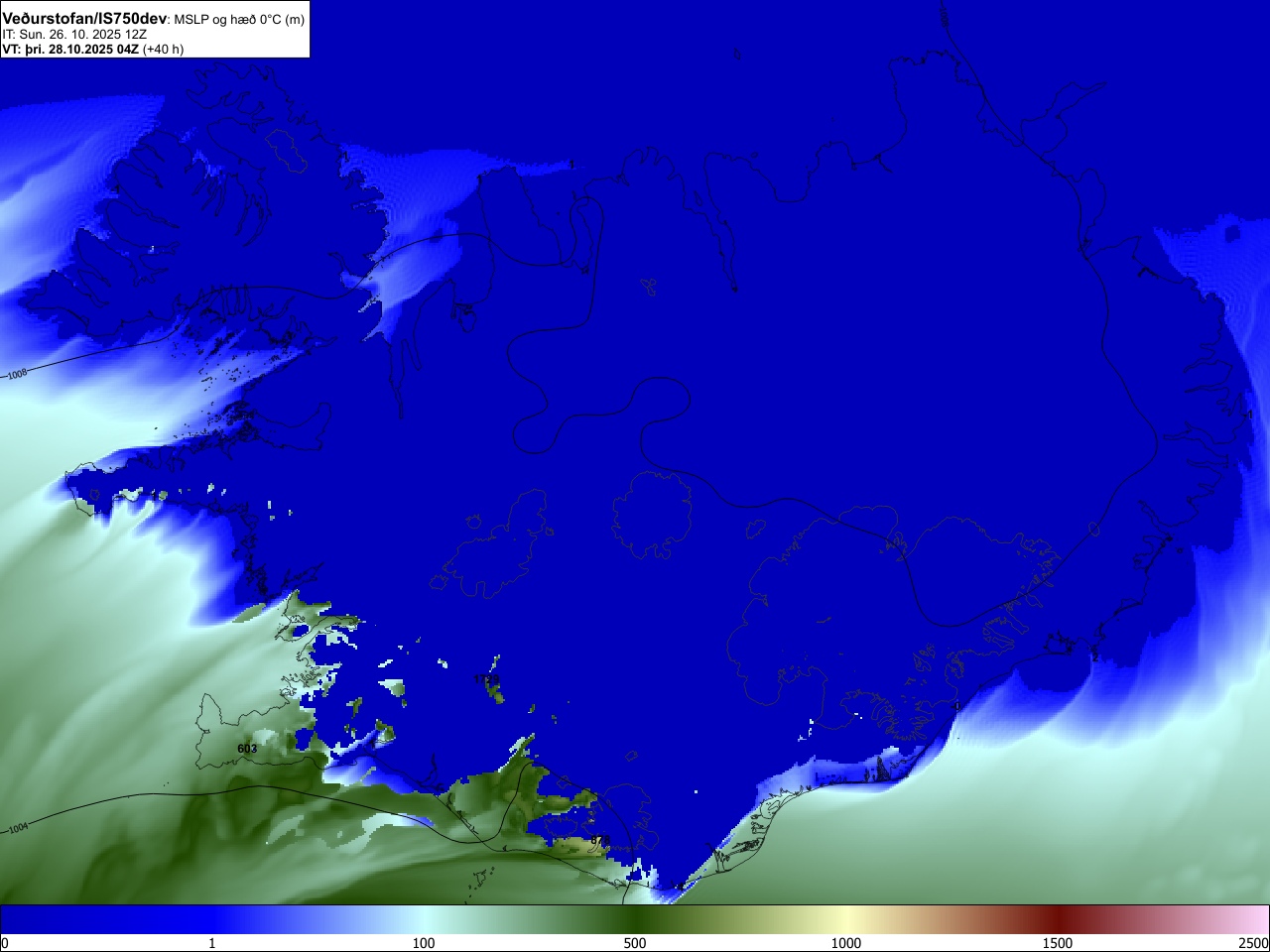Click the '1000' label on color scale

[846, 943]
